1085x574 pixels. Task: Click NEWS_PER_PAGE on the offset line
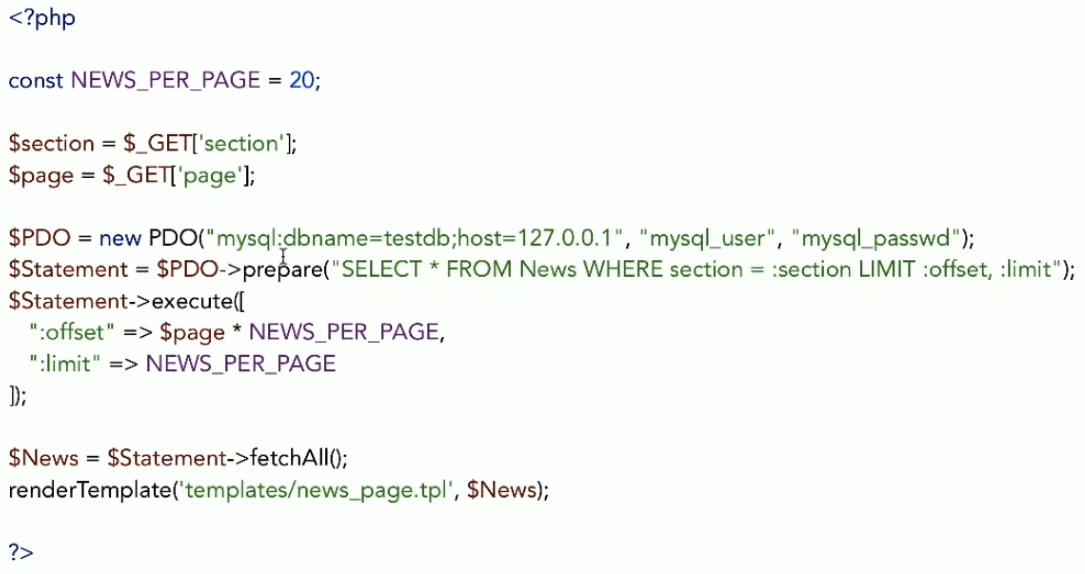(x=344, y=333)
